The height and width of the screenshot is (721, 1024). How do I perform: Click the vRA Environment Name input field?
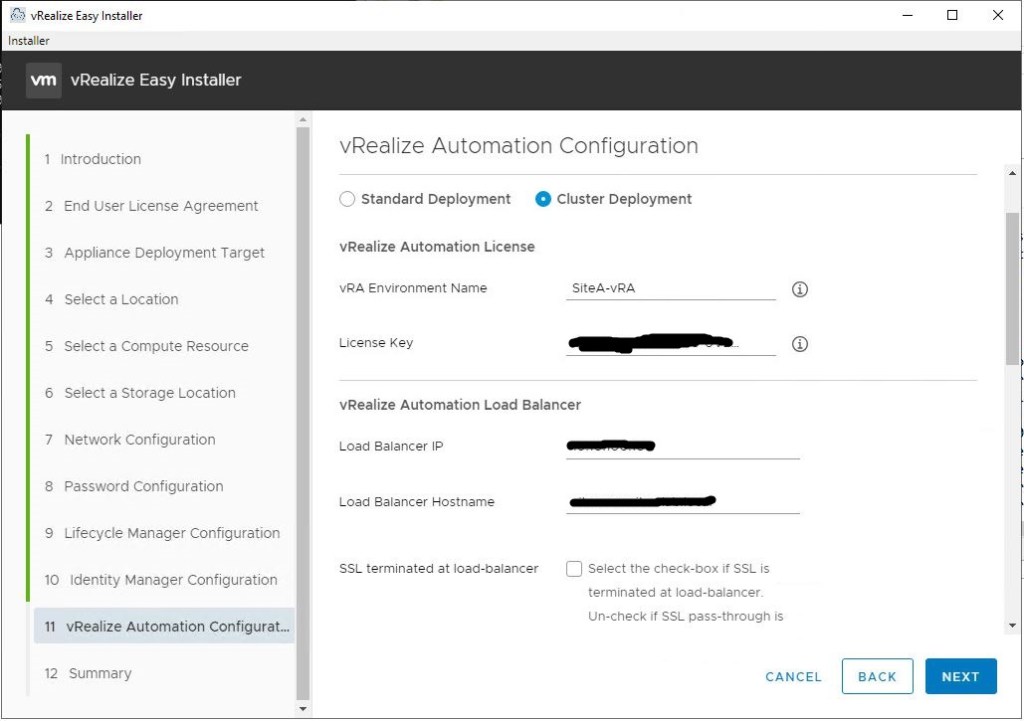(x=670, y=288)
